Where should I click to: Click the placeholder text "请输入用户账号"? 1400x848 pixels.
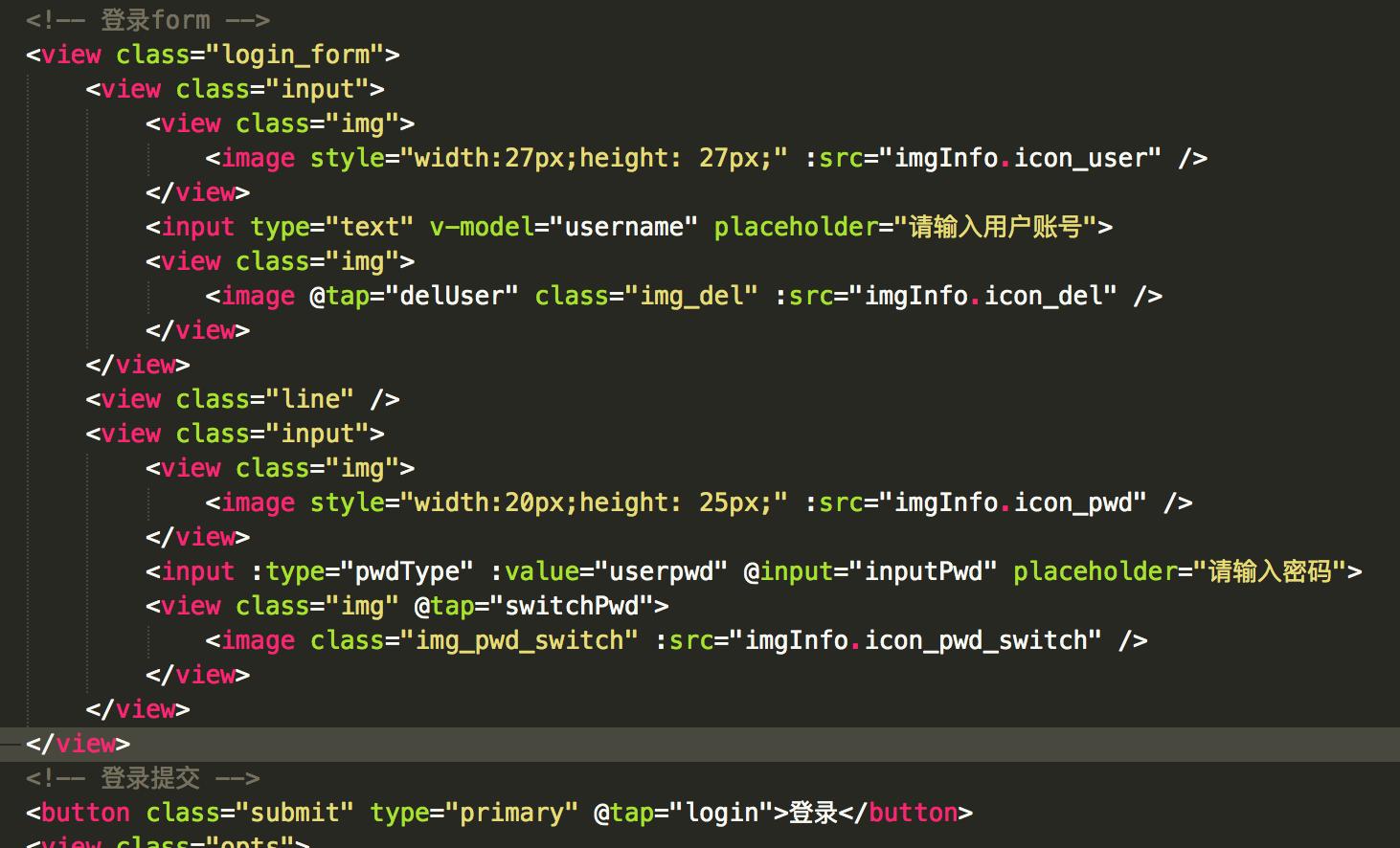995,227
